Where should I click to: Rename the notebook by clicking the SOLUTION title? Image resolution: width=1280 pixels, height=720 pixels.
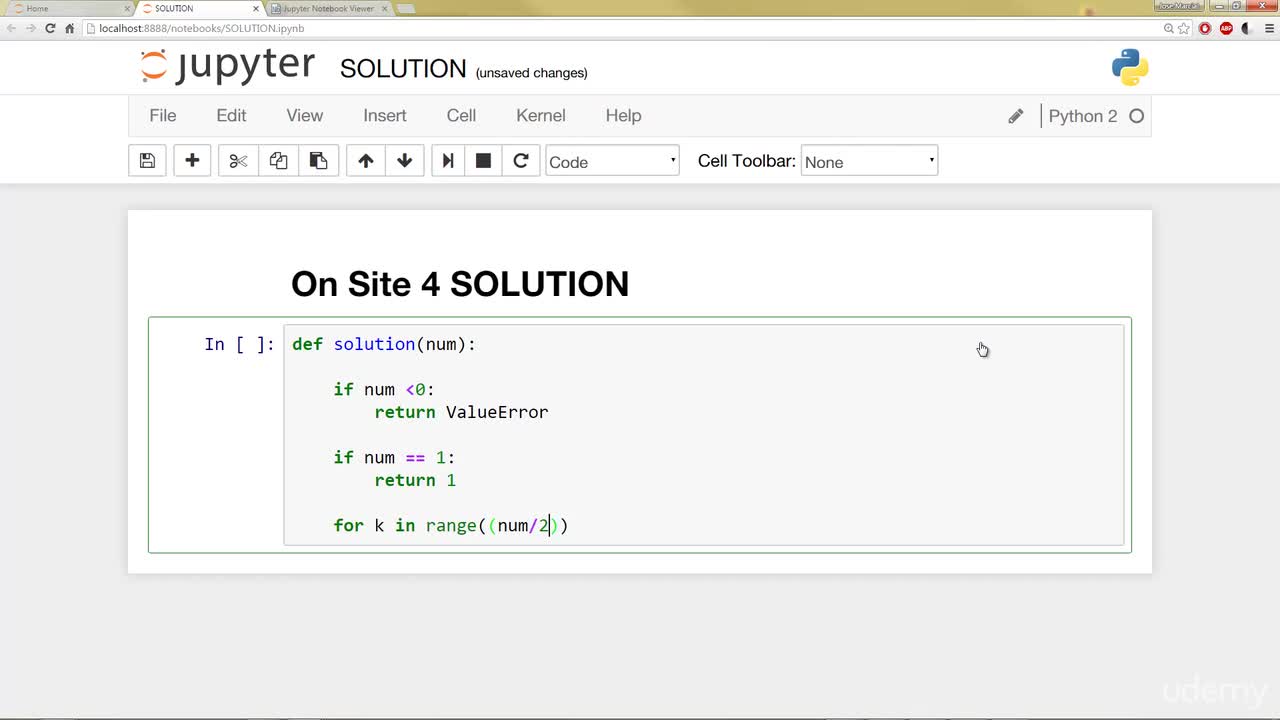pyautogui.click(x=403, y=69)
